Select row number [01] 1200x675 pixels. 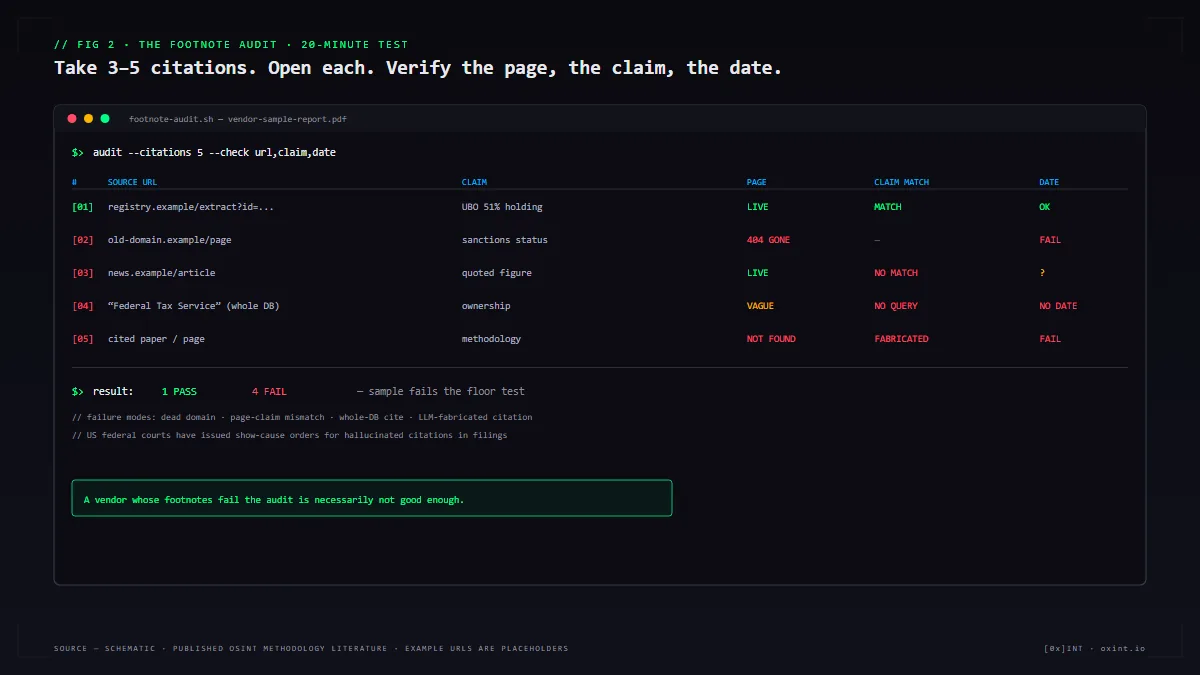pyautogui.click(x=83, y=207)
